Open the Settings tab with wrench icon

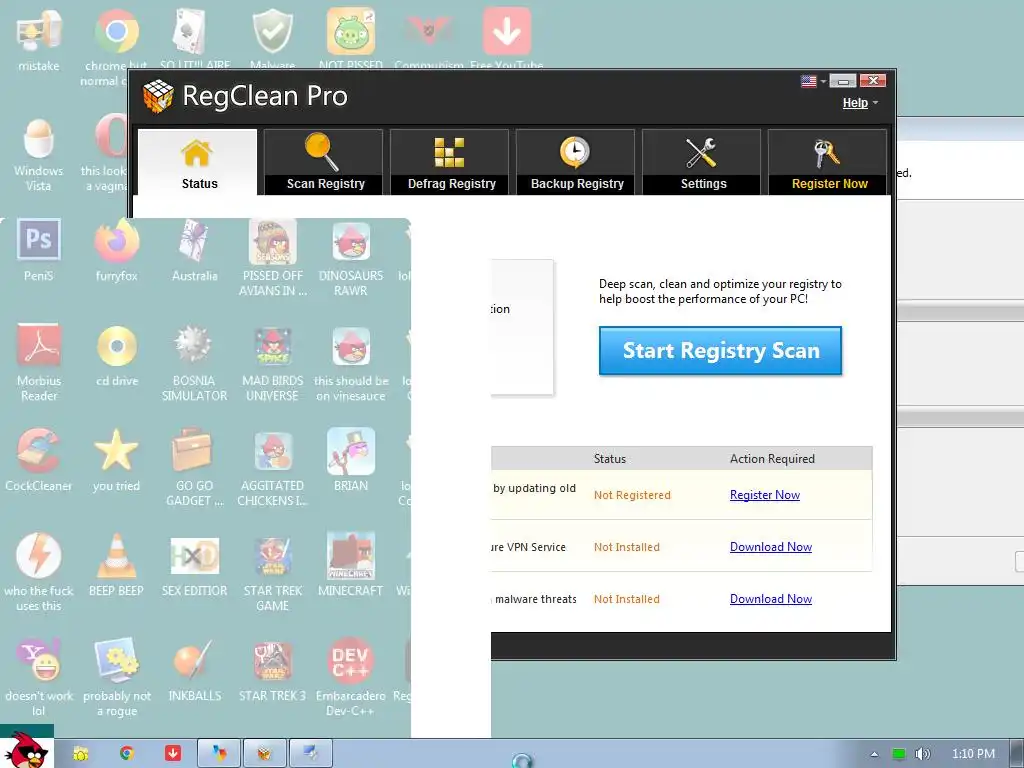tap(701, 162)
